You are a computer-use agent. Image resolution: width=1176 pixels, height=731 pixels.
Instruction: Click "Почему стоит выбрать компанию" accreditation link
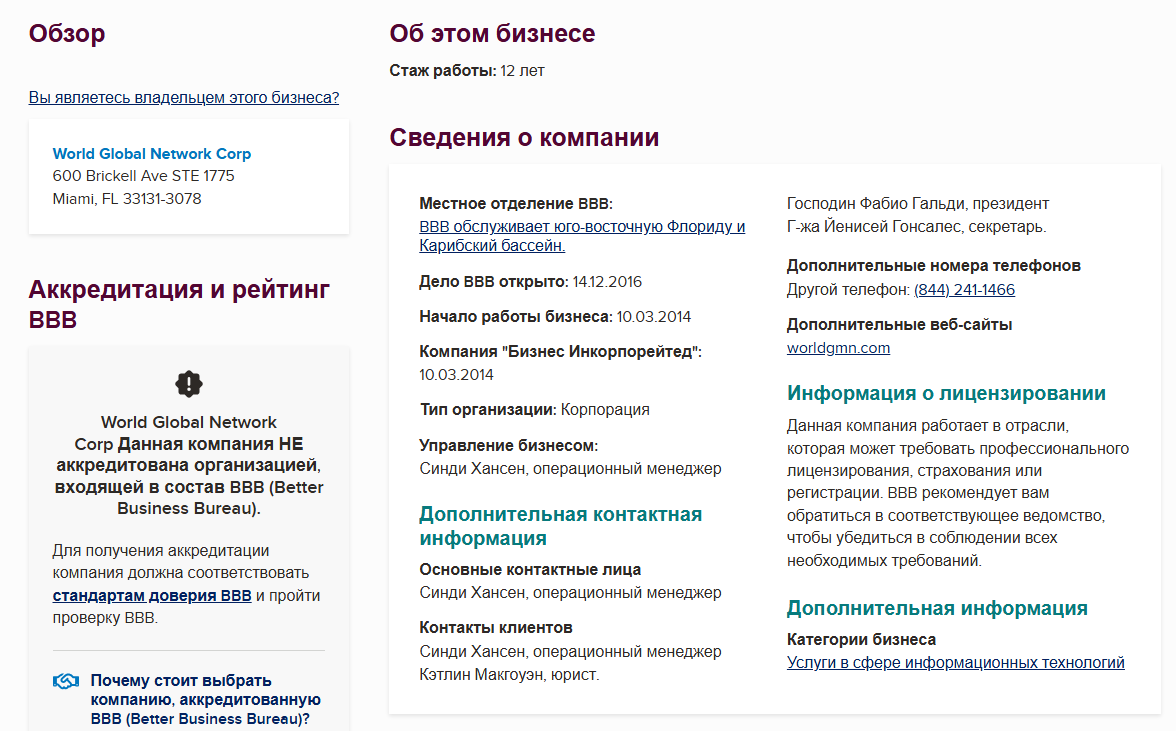pyautogui.click(x=206, y=700)
